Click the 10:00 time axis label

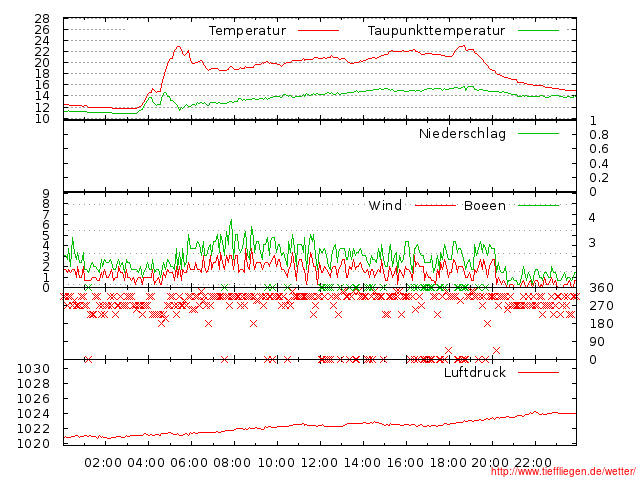pyautogui.click(x=276, y=463)
